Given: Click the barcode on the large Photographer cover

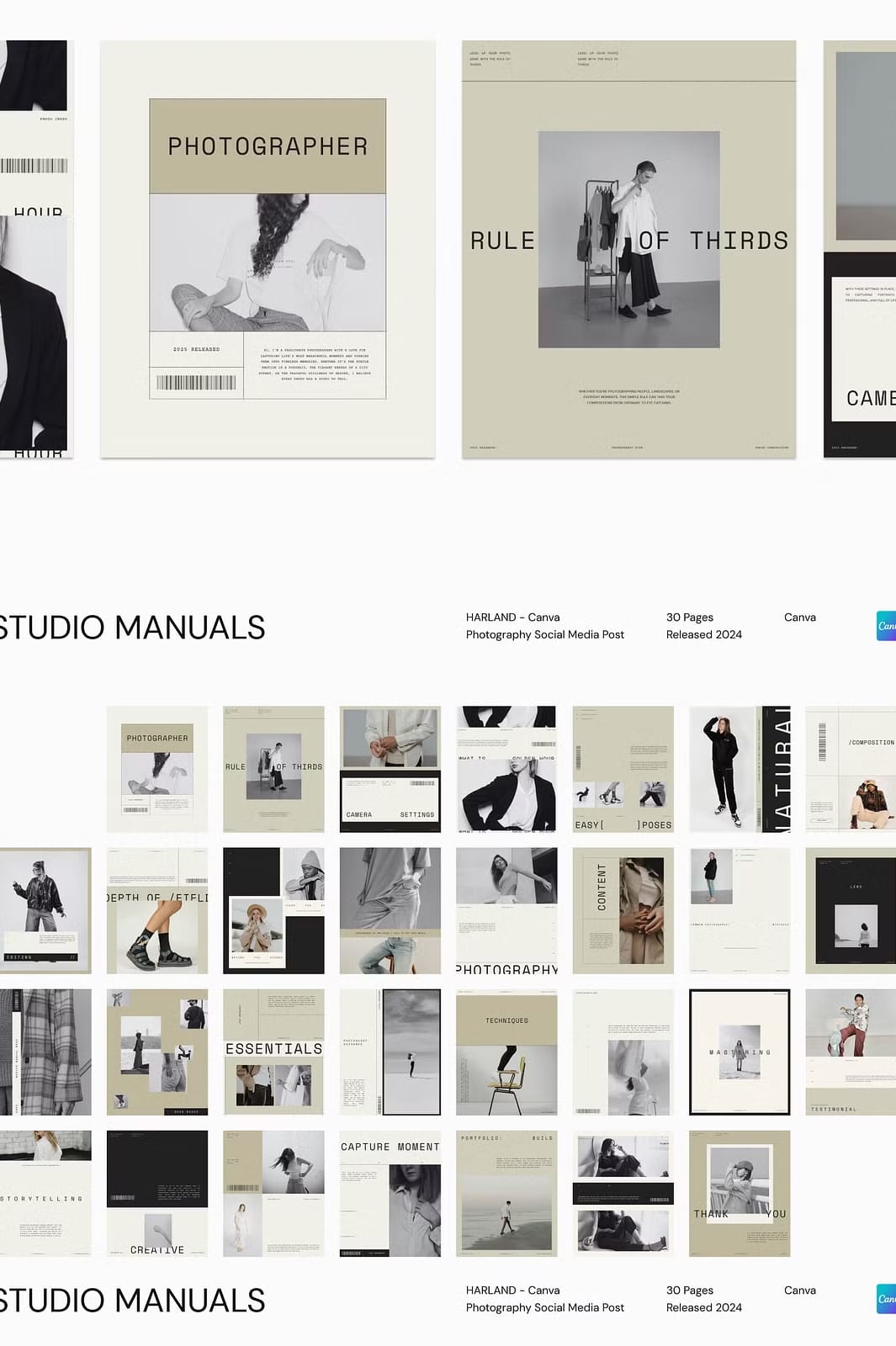Looking at the screenshot, I should 196,383.
